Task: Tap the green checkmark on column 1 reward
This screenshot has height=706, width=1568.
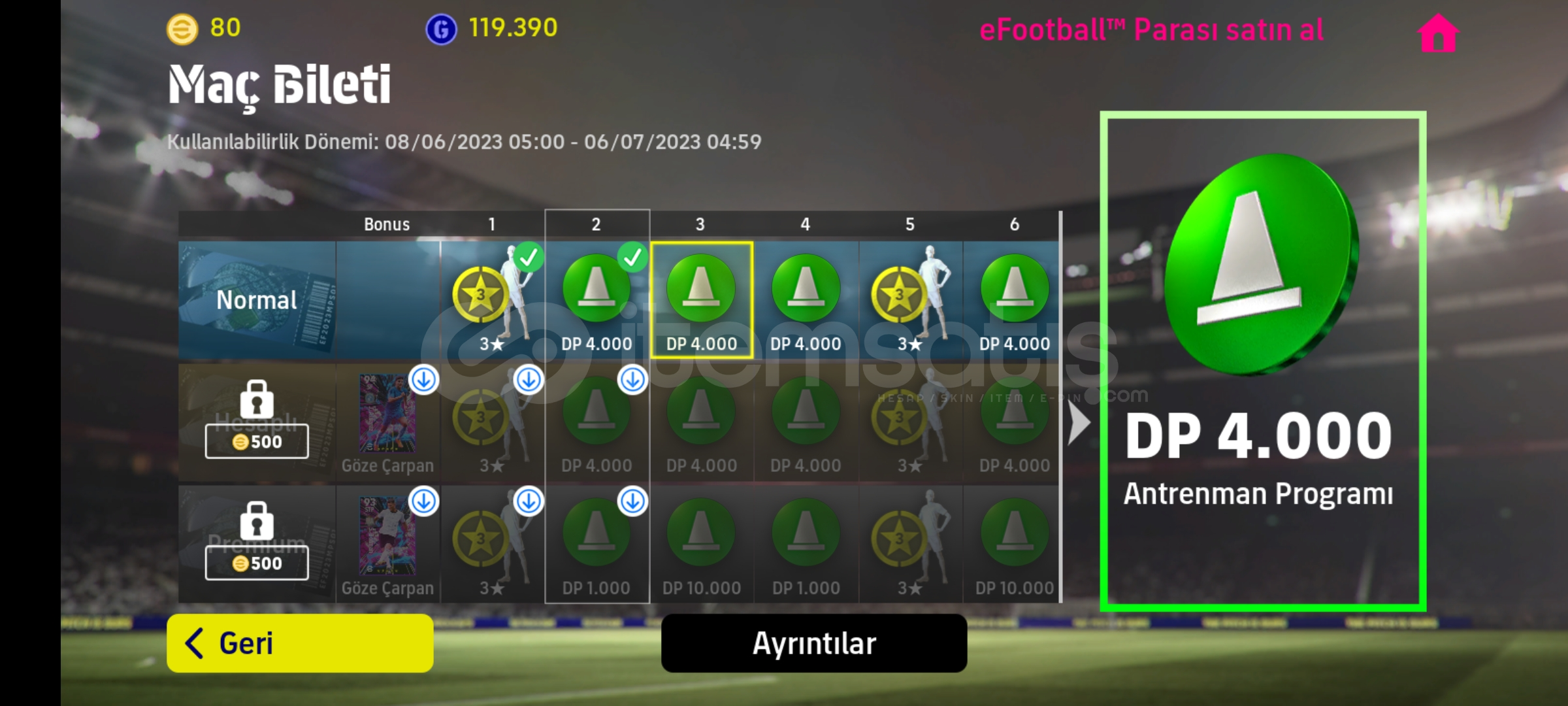Action: click(529, 257)
